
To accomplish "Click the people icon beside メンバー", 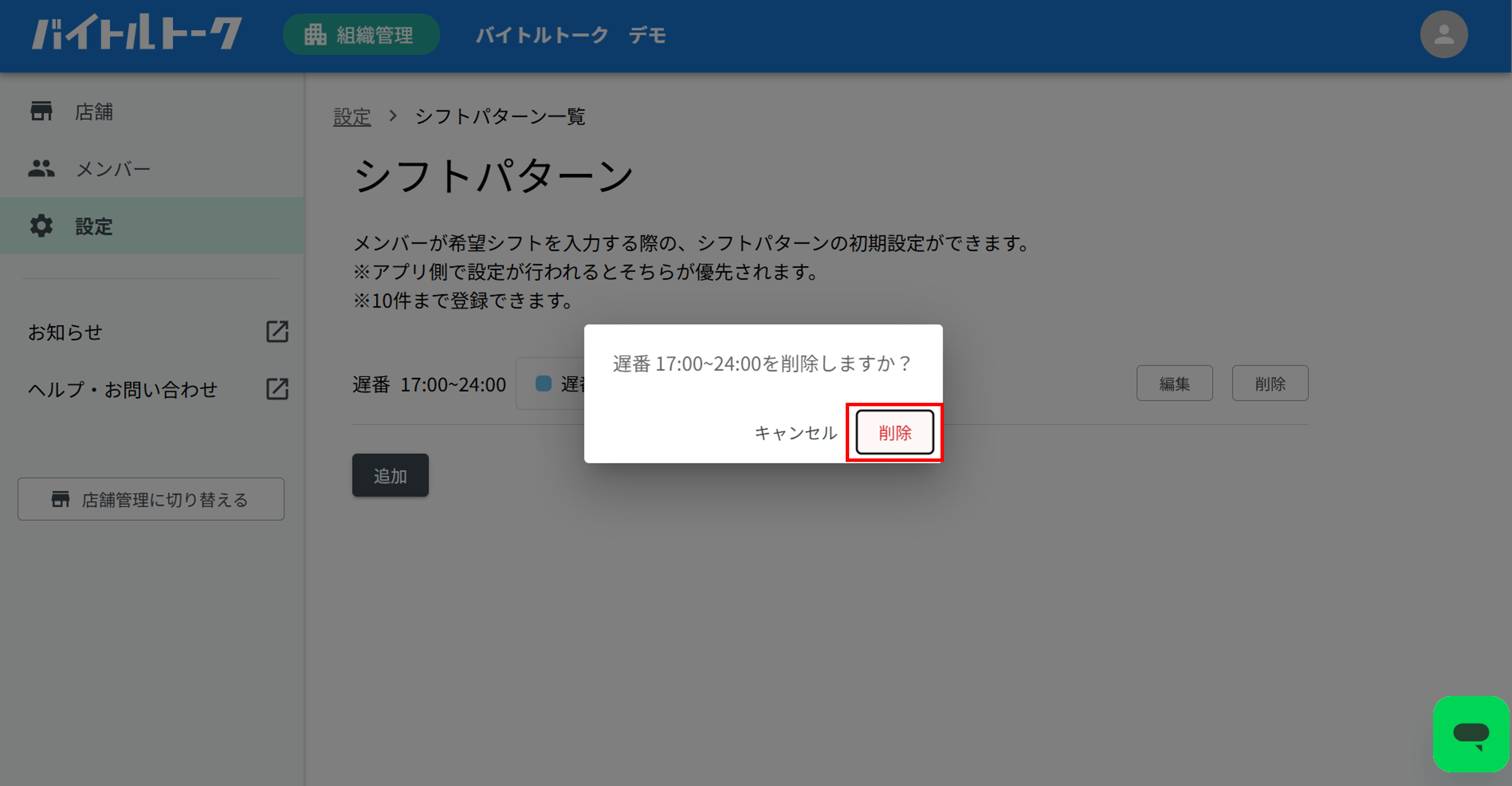I will tap(41, 168).
